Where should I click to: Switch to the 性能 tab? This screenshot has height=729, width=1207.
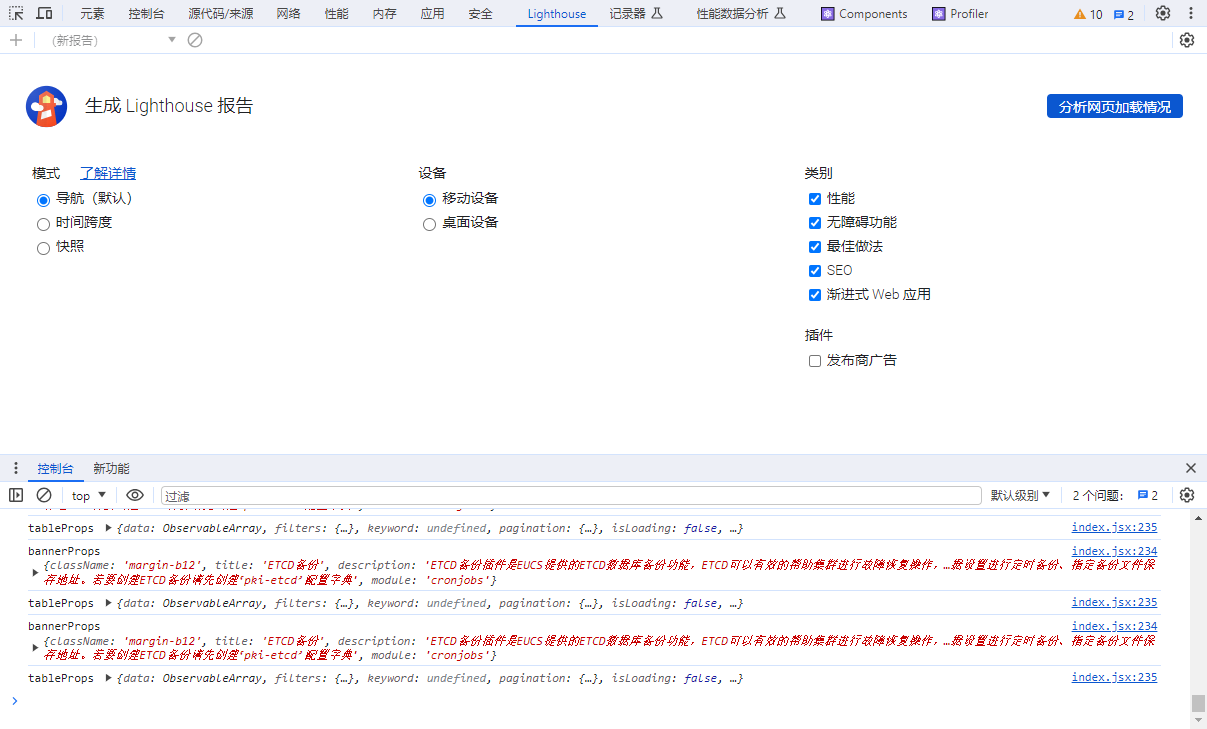[x=337, y=14]
